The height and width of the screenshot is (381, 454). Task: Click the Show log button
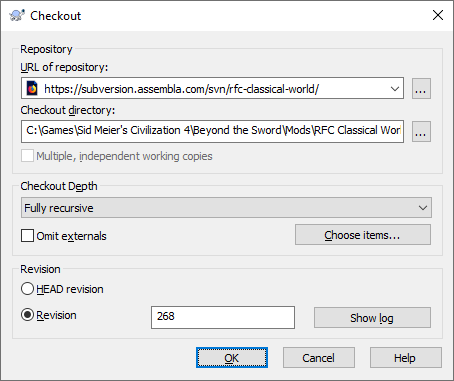click(x=372, y=318)
